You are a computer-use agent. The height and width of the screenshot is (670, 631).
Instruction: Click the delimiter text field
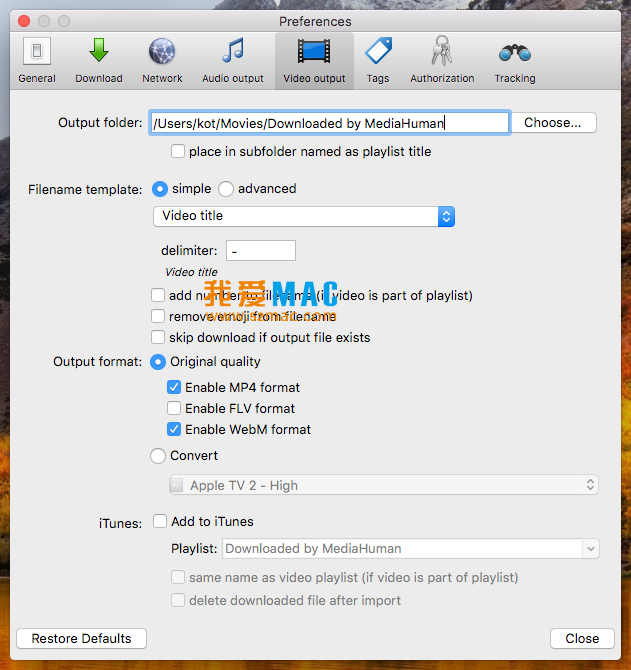(x=260, y=251)
